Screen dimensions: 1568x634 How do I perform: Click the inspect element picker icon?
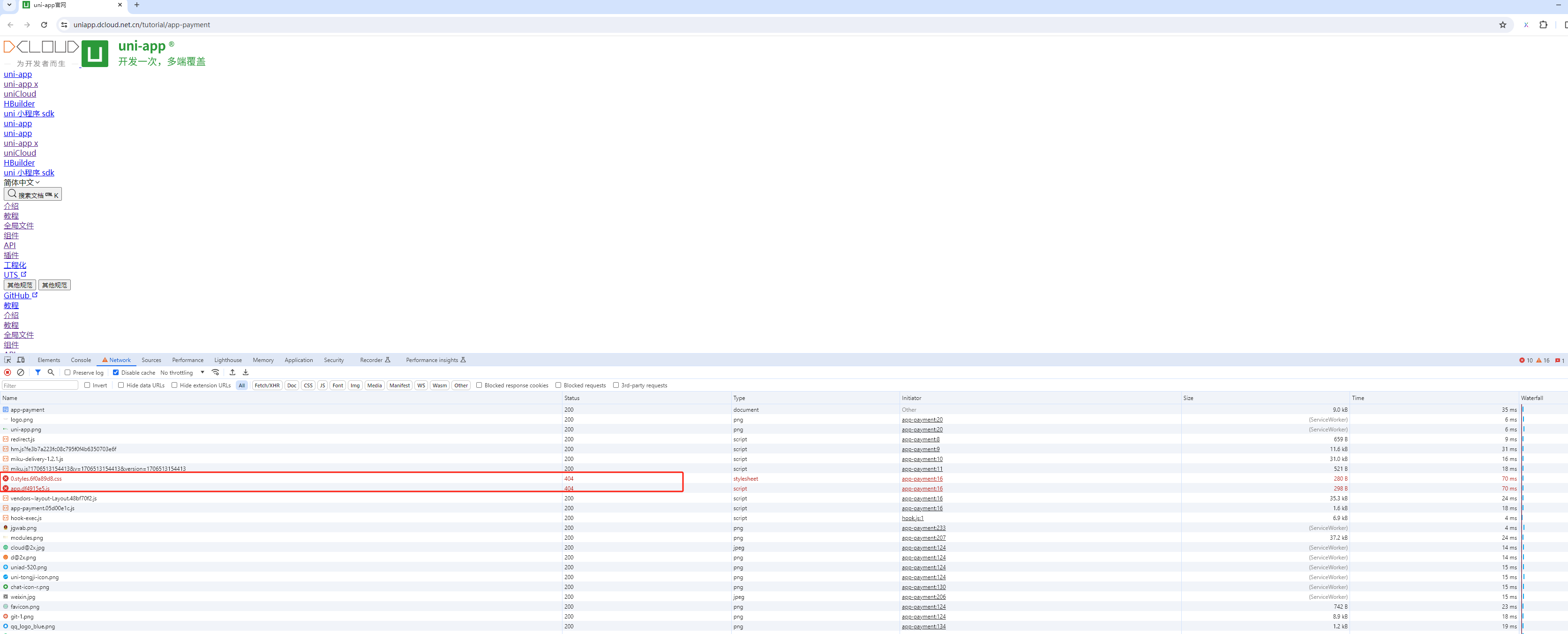(x=8, y=360)
